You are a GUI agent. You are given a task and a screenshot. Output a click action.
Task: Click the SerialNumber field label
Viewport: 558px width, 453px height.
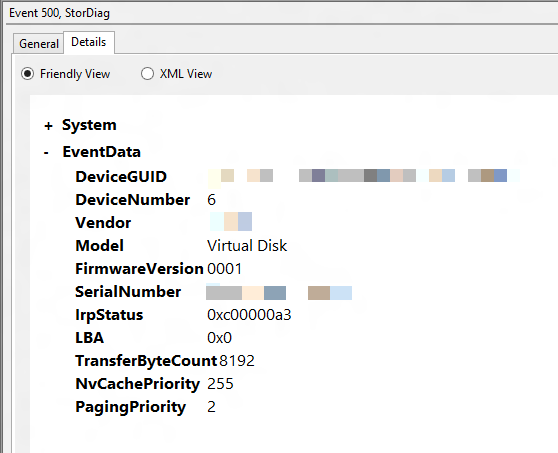click(x=128, y=292)
